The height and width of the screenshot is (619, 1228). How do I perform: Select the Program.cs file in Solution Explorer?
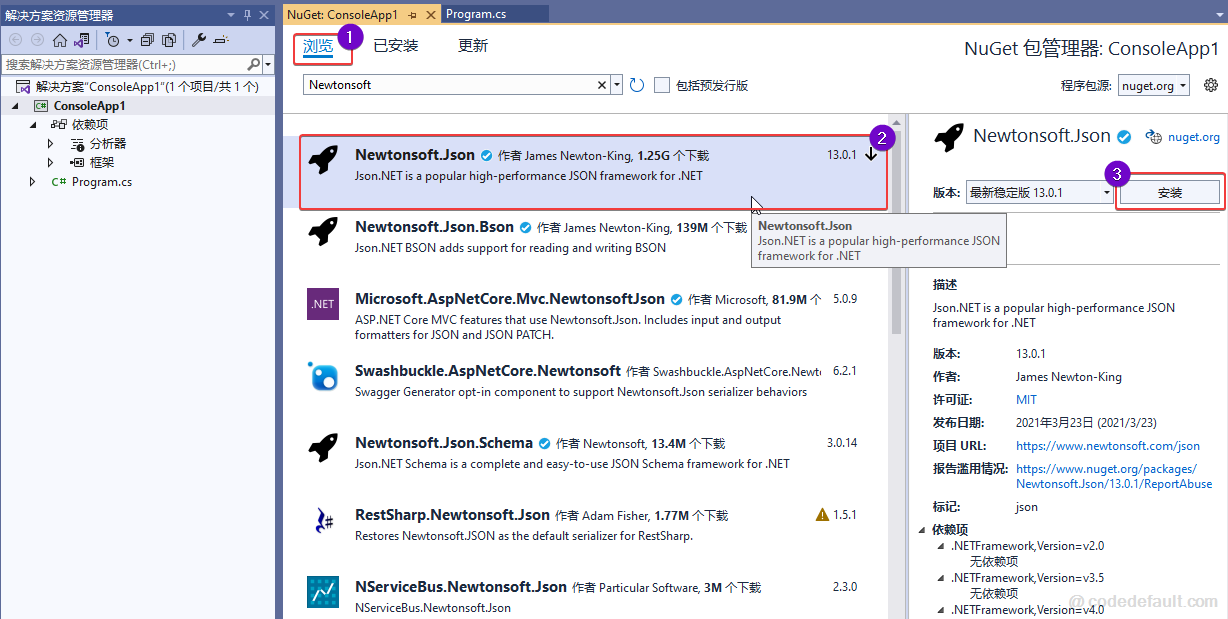(102, 182)
